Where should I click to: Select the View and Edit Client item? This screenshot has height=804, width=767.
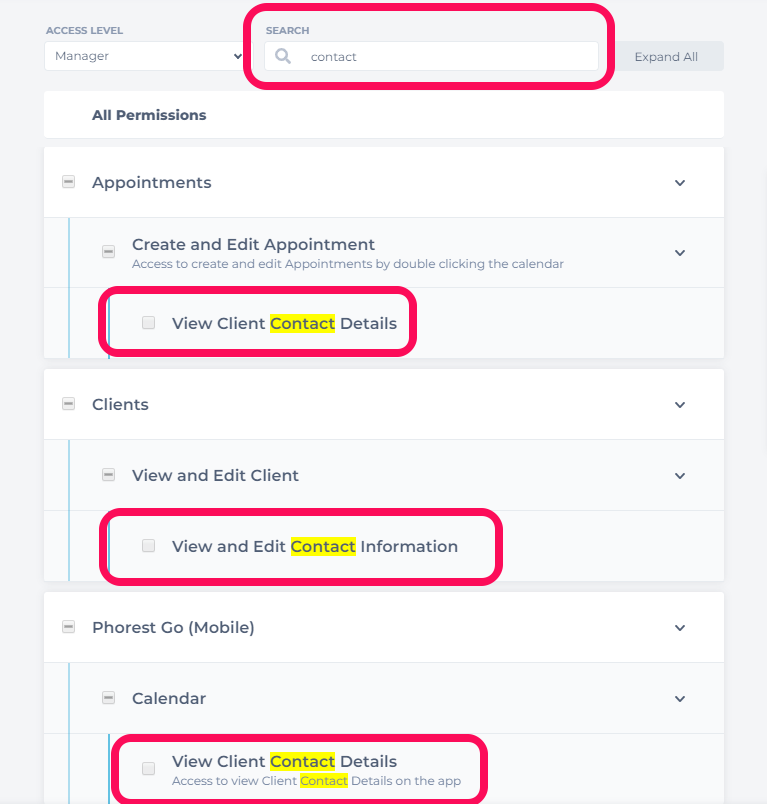click(x=215, y=475)
